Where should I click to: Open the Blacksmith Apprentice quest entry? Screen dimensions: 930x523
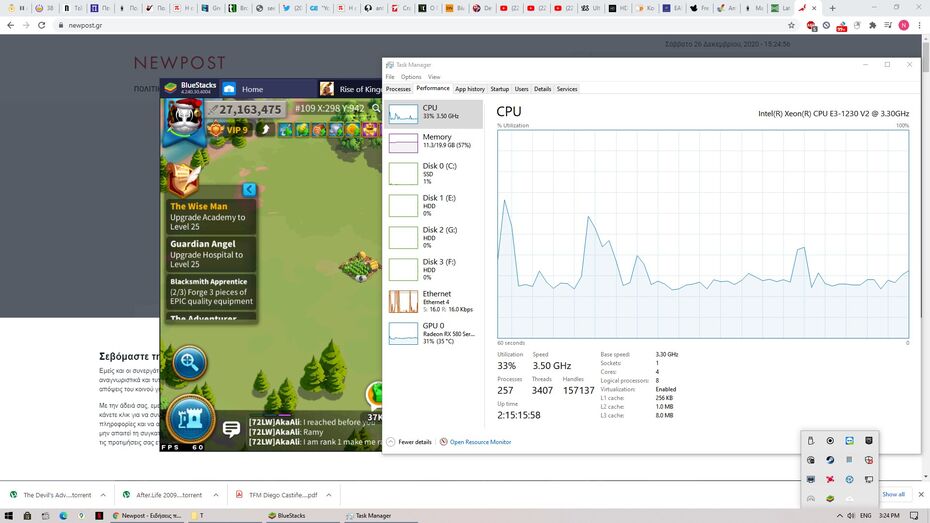(211, 291)
